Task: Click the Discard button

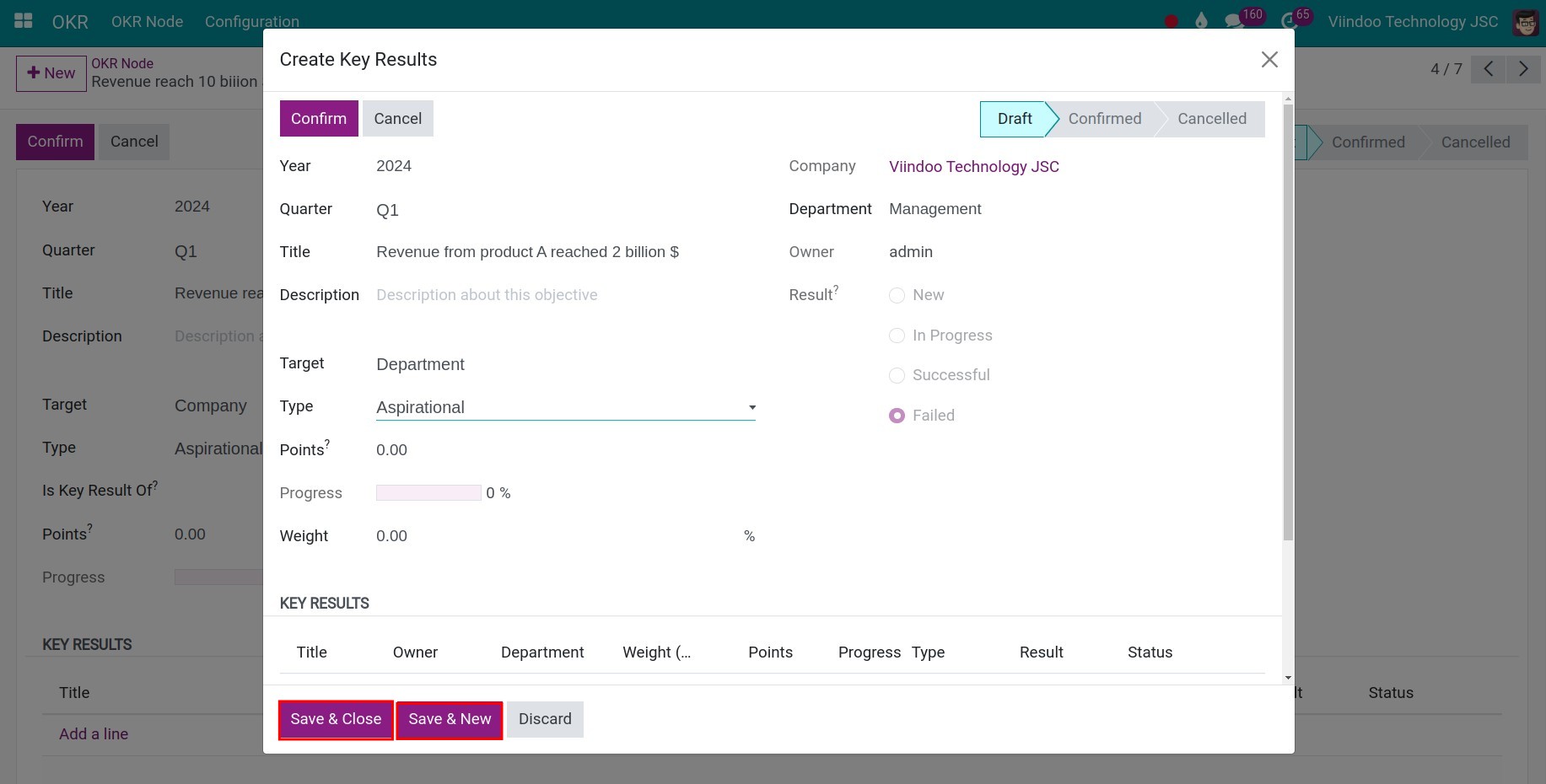Action: coord(545,720)
